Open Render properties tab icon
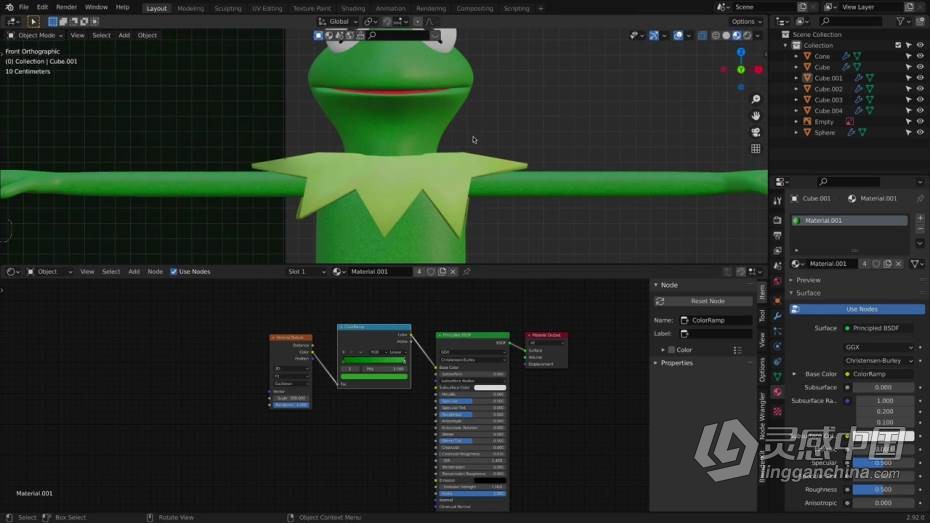This screenshot has height=523, width=930. click(x=778, y=220)
